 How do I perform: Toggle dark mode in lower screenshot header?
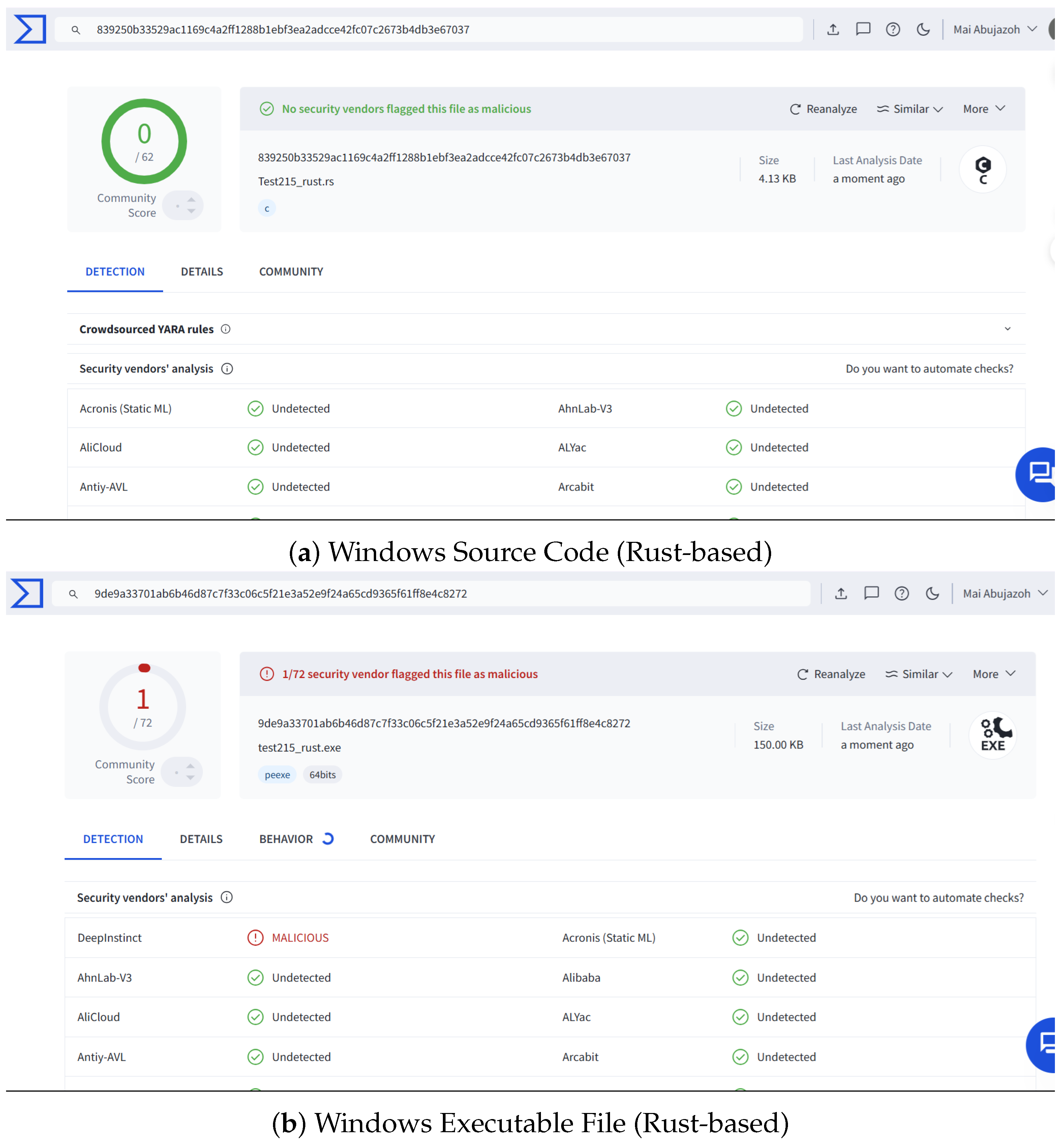tap(932, 593)
